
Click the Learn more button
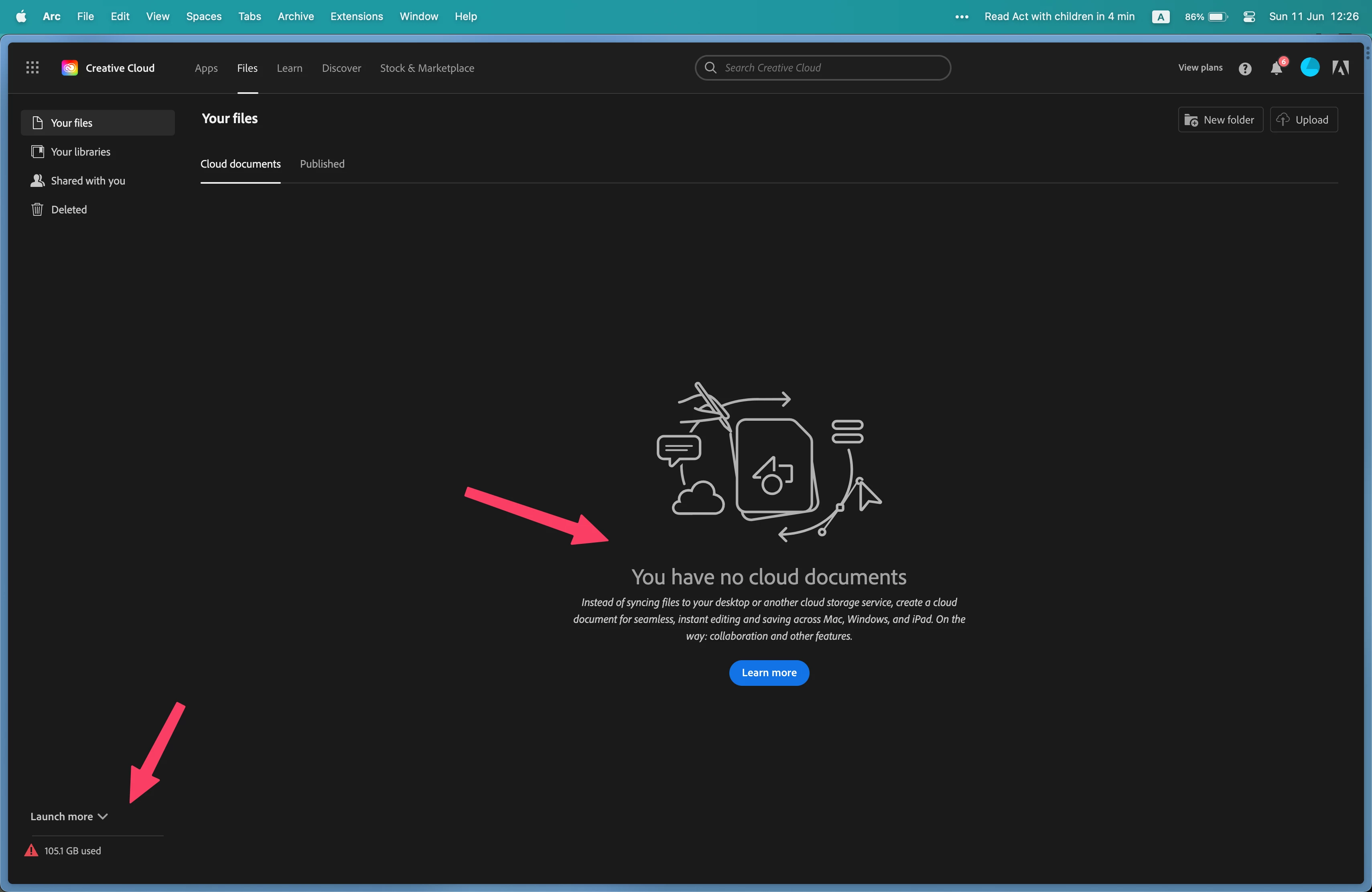pyautogui.click(x=768, y=673)
